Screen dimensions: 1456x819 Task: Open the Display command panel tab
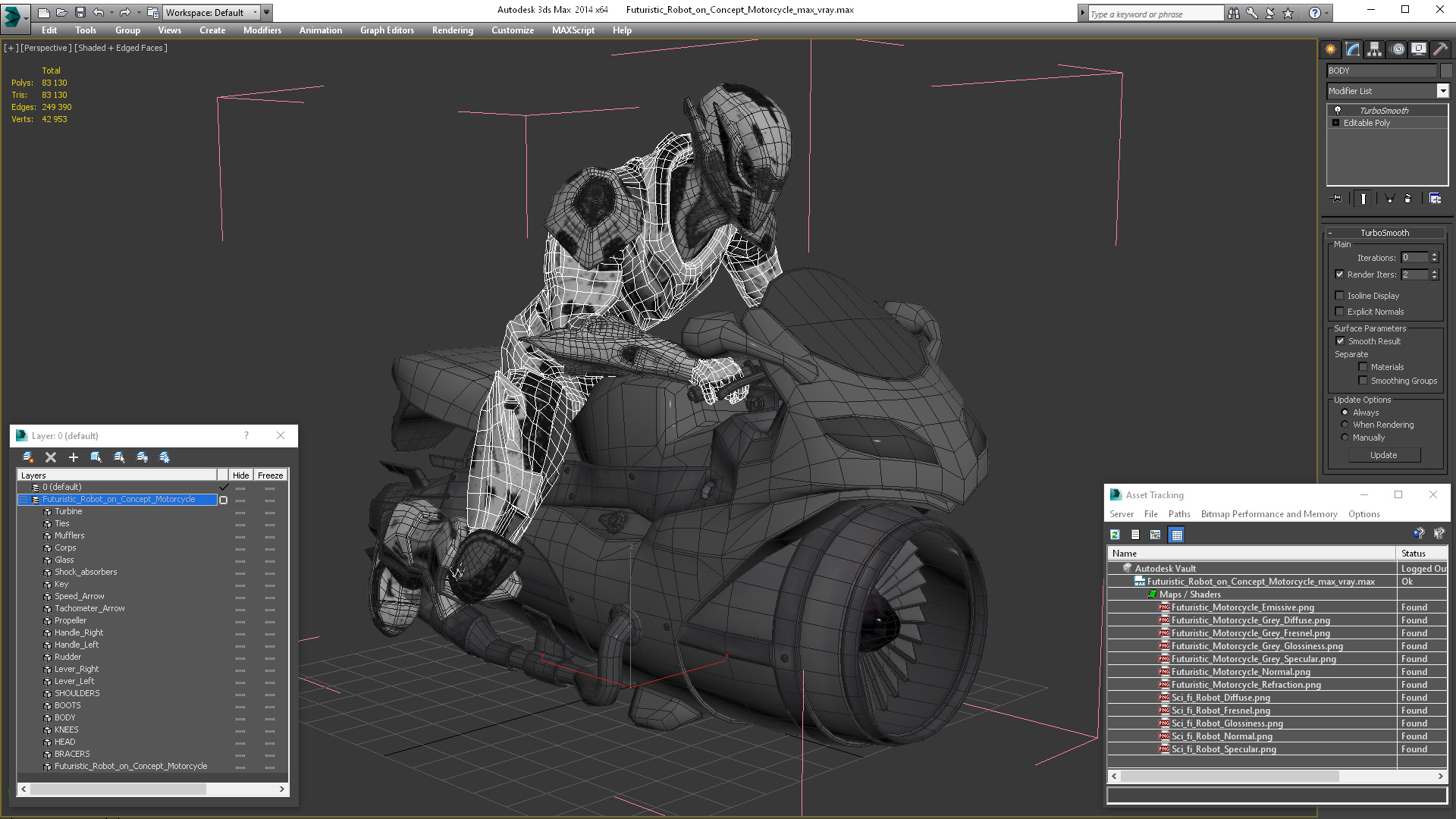1418,49
